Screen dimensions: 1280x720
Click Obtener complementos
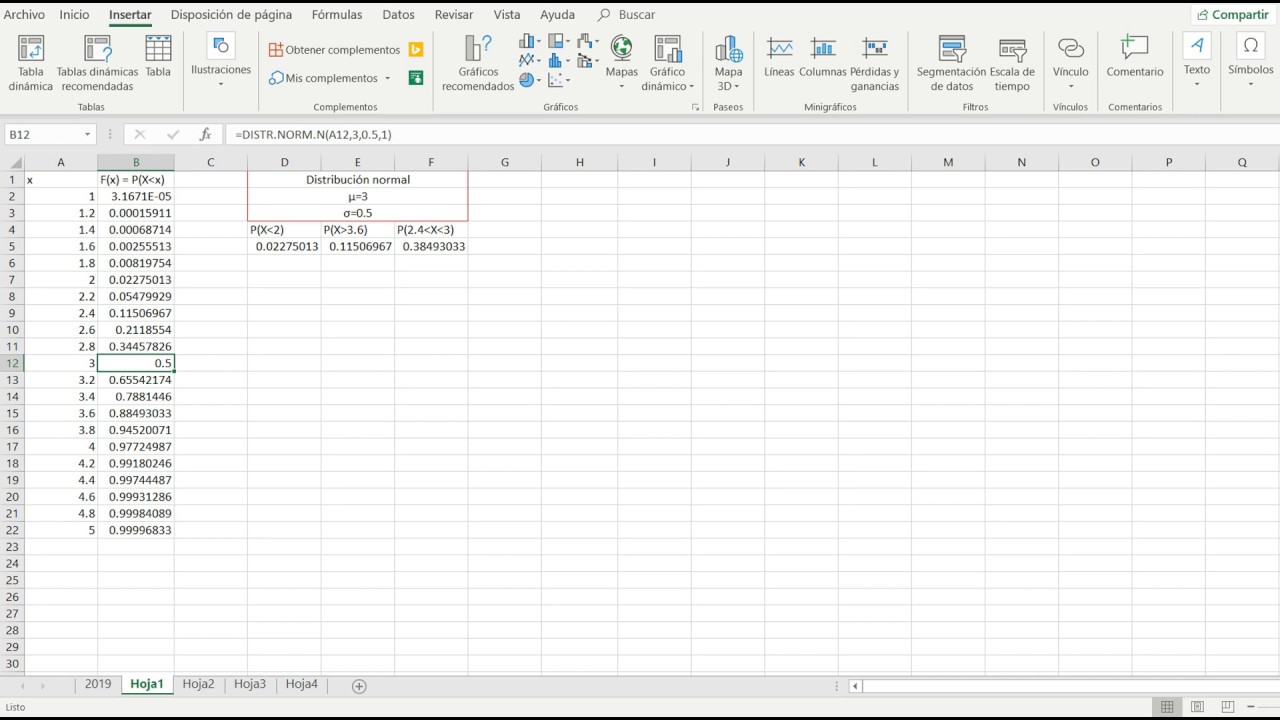coord(335,50)
